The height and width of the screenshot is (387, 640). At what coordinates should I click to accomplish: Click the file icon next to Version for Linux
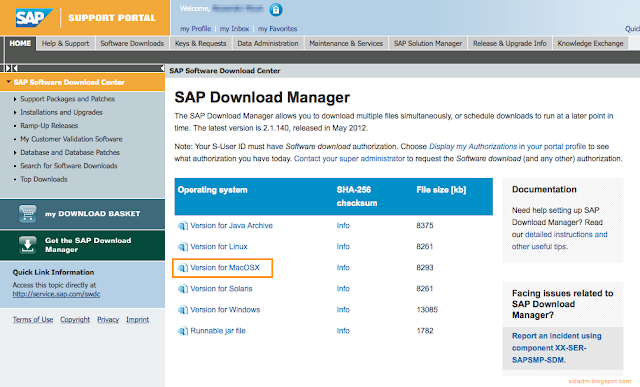click(182, 247)
